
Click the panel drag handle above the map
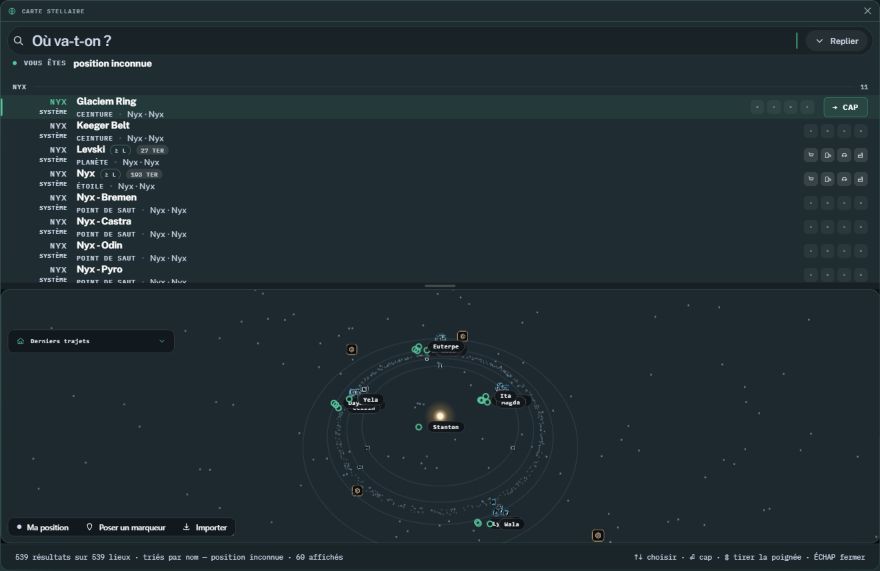[x=440, y=286]
